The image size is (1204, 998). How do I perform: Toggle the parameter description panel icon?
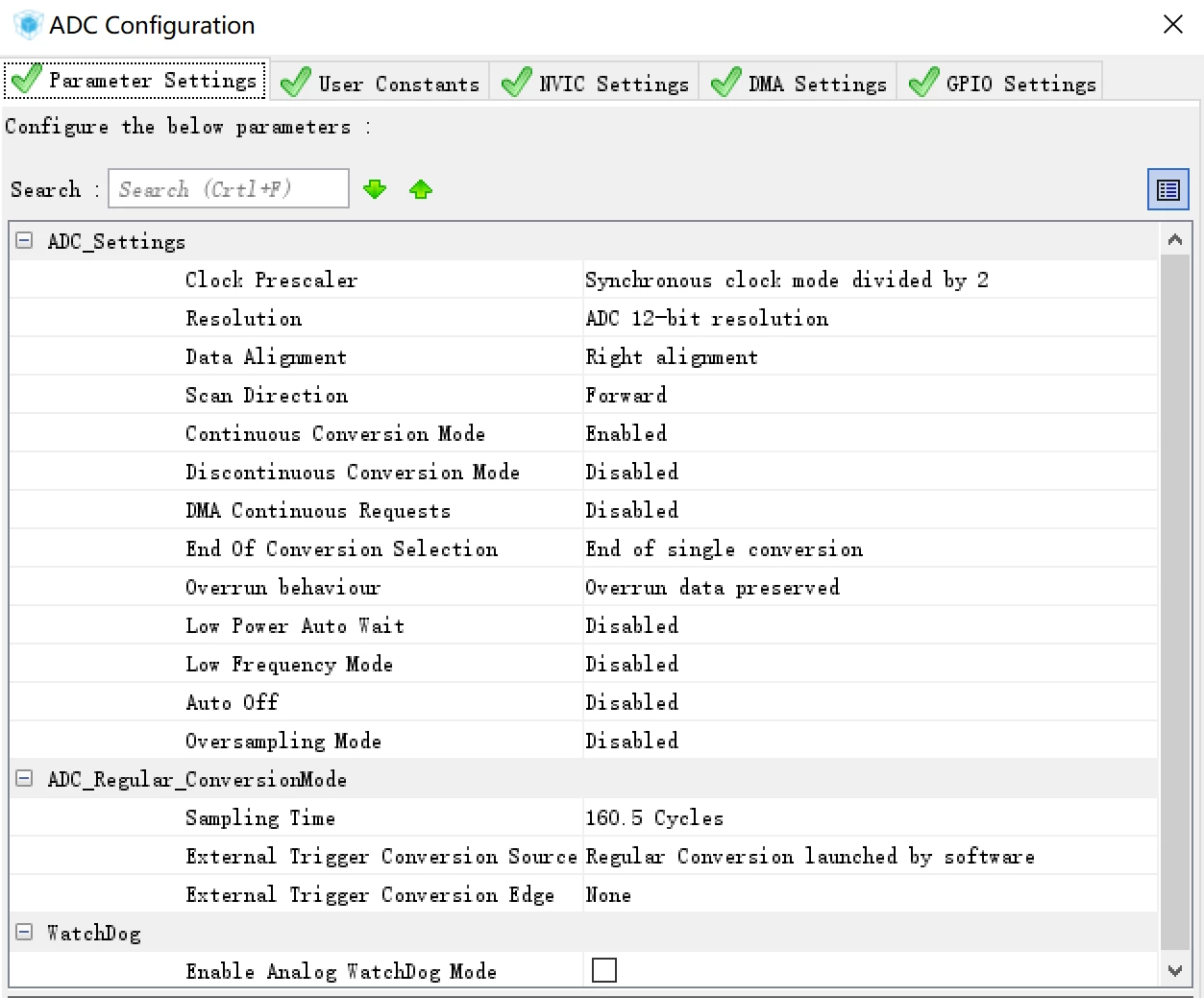(1167, 189)
